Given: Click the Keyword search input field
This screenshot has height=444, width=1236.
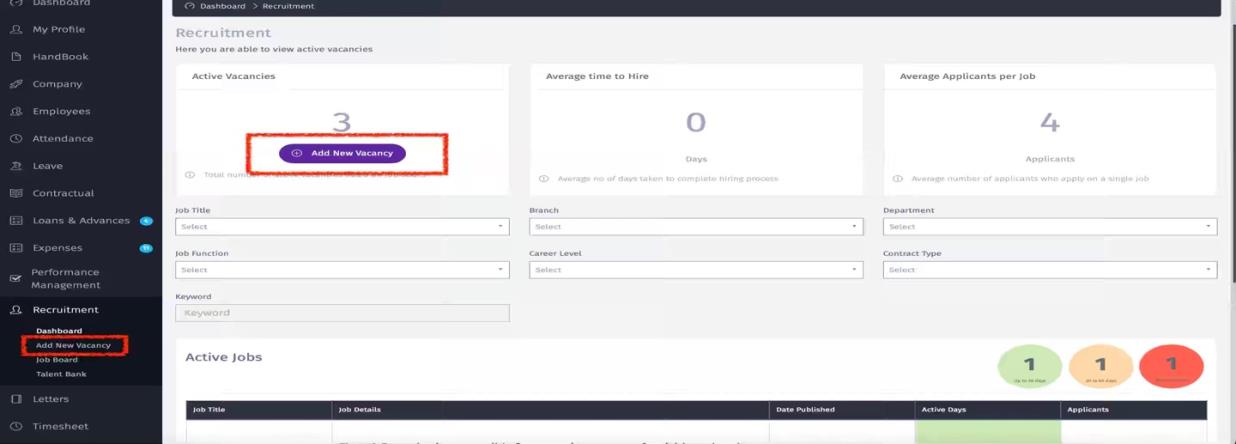Looking at the screenshot, I should (342, 313).
